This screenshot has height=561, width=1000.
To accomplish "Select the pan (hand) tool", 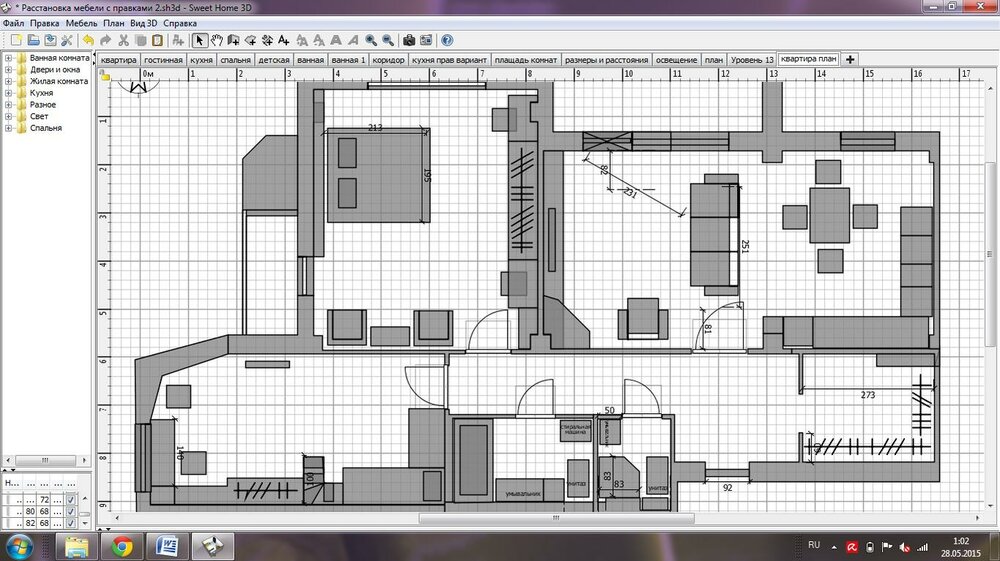I will 216,40.
